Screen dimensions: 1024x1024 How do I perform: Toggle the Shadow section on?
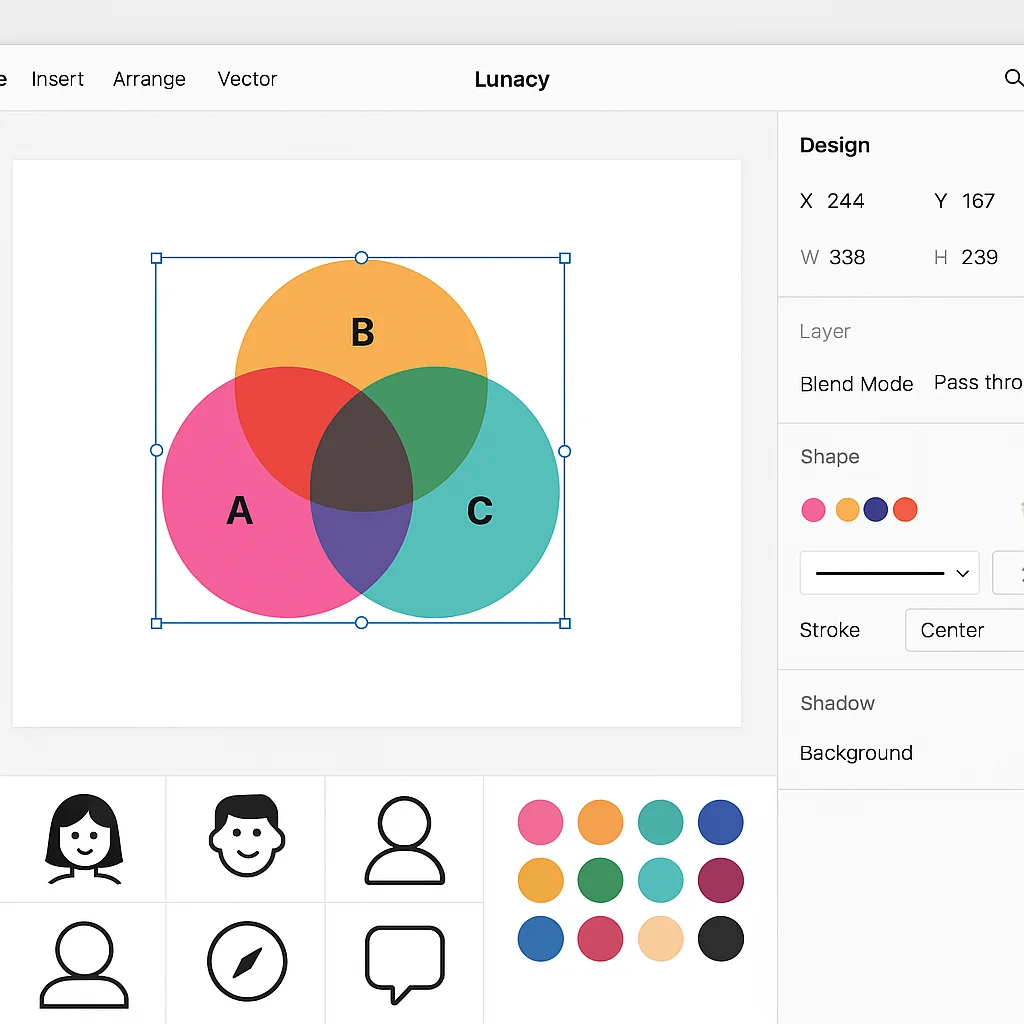(x=837, y=703)
